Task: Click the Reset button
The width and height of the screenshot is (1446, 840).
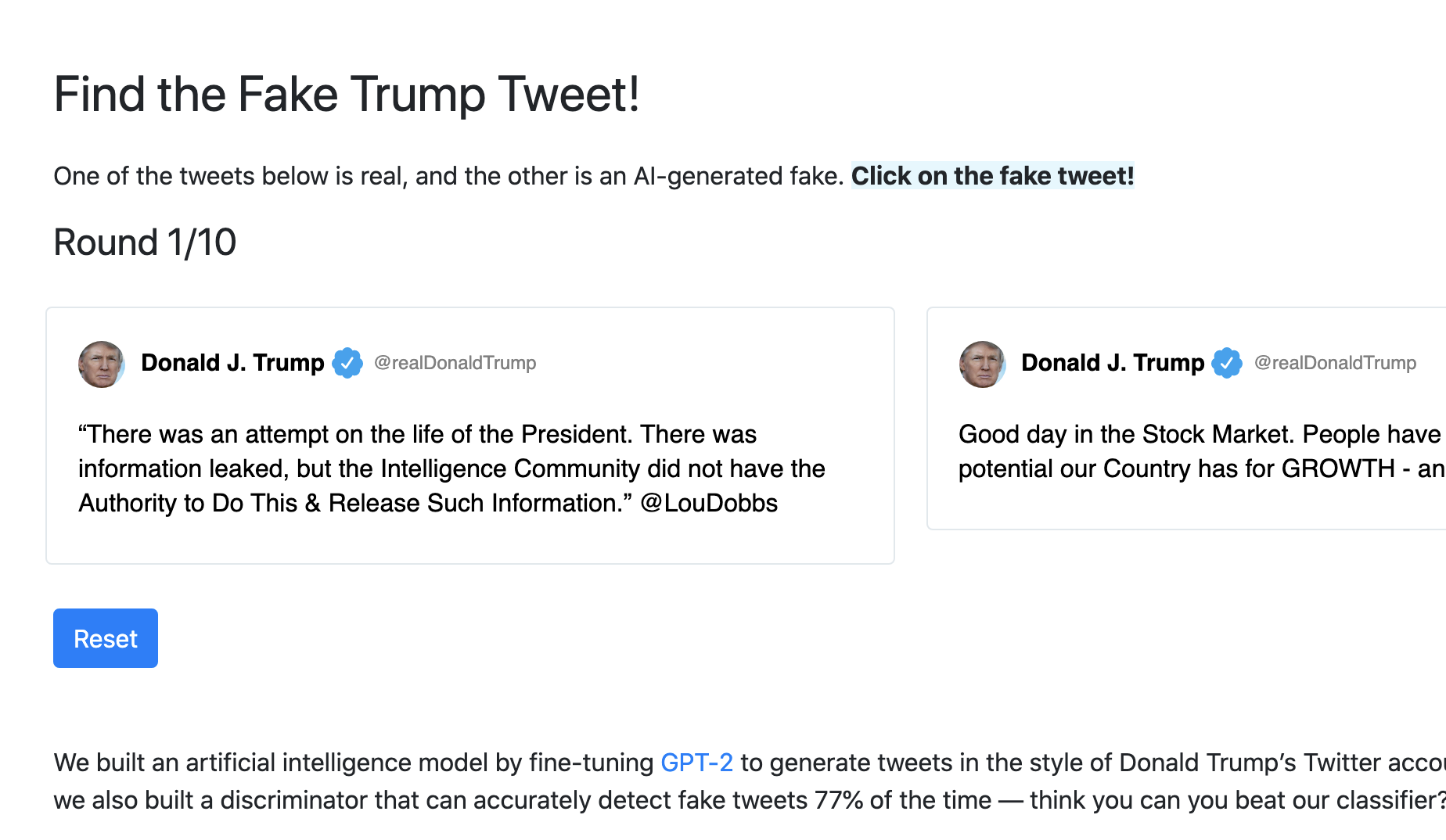Action: (x=106, y=638)
